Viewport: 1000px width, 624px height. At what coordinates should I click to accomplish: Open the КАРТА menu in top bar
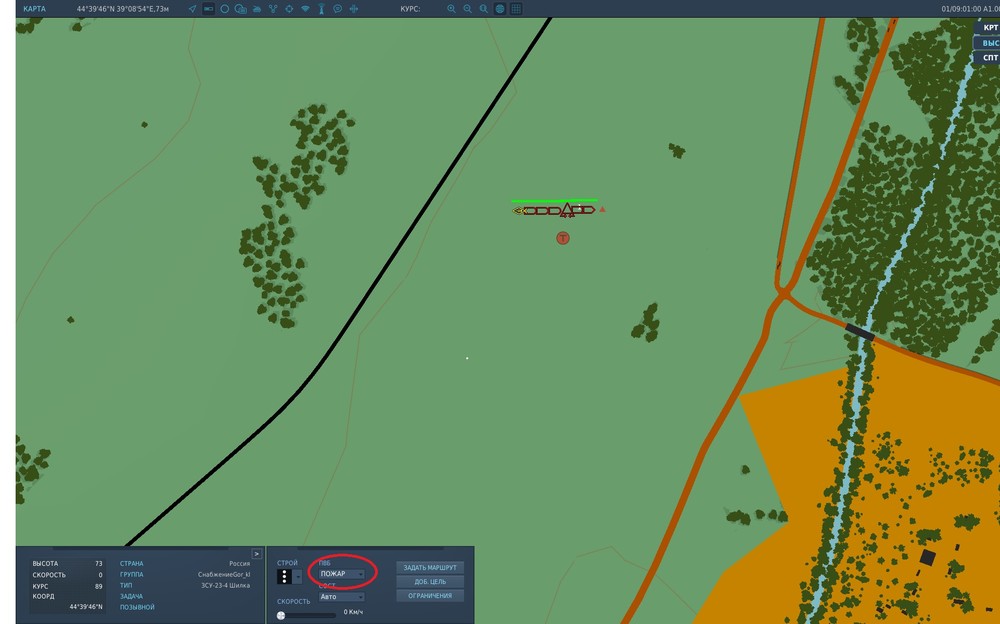point(34,9)
